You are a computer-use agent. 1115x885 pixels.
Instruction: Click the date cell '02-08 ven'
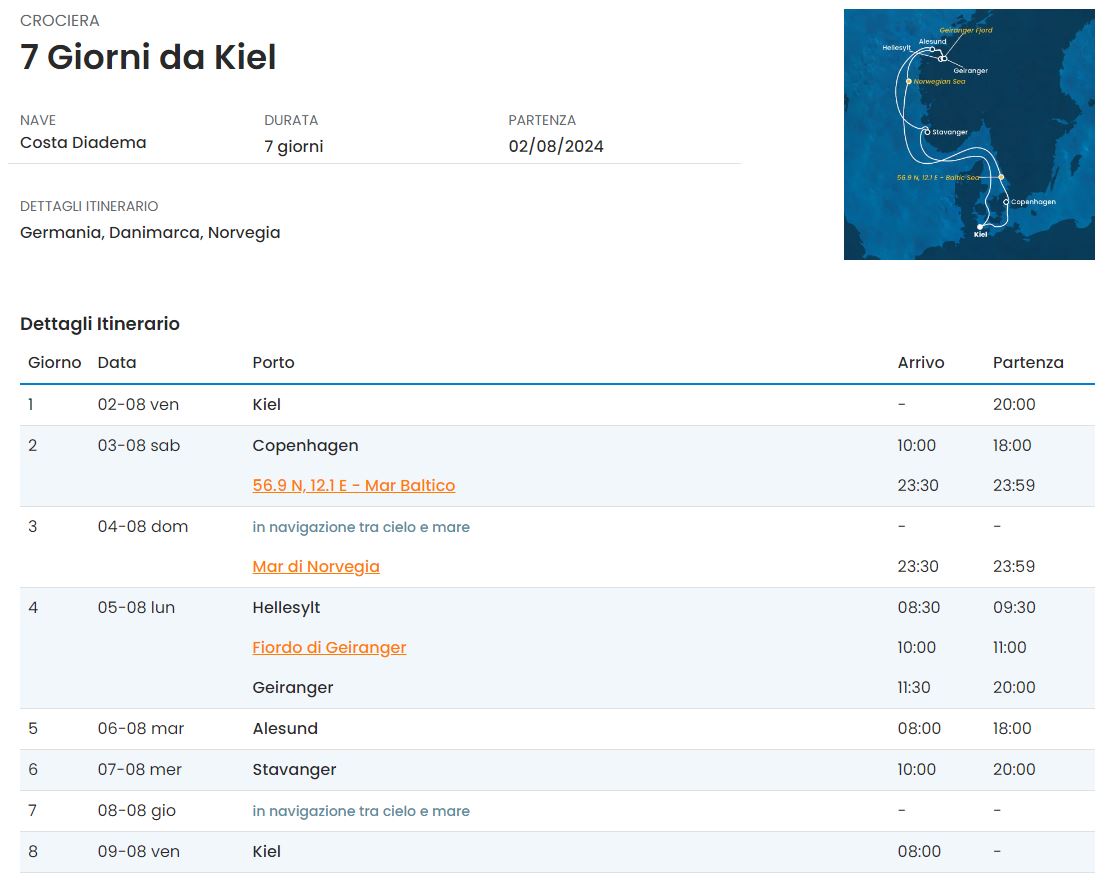pyautogui.click(x=138, y=404)
